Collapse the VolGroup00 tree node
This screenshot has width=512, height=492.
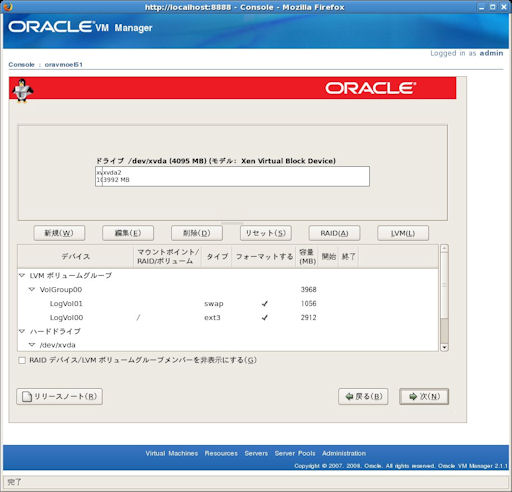click(32, 289)
